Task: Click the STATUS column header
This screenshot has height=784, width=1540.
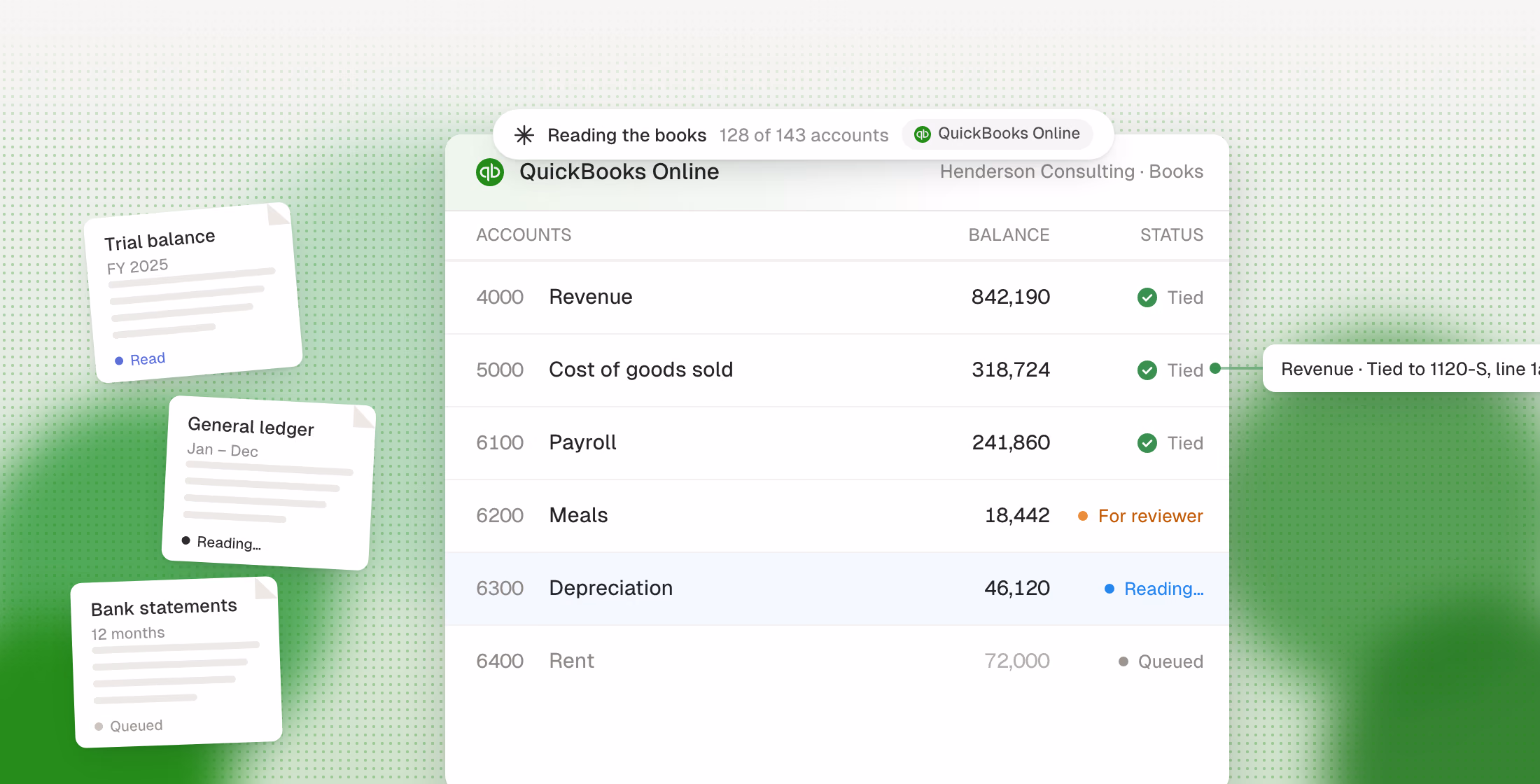Action: point(1172,235)
